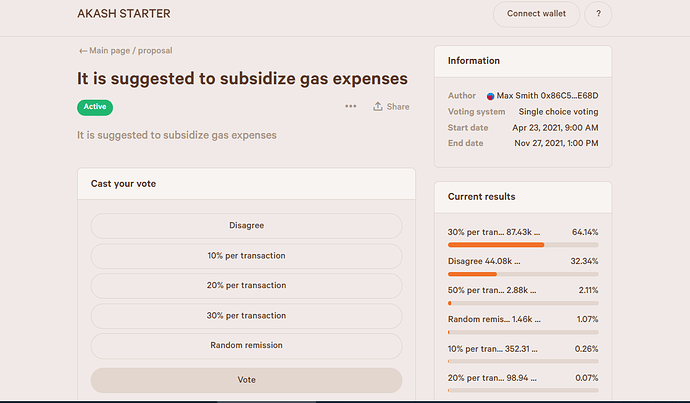Select the Random remission option
The image size is (690, 403).
coord(246,346)
